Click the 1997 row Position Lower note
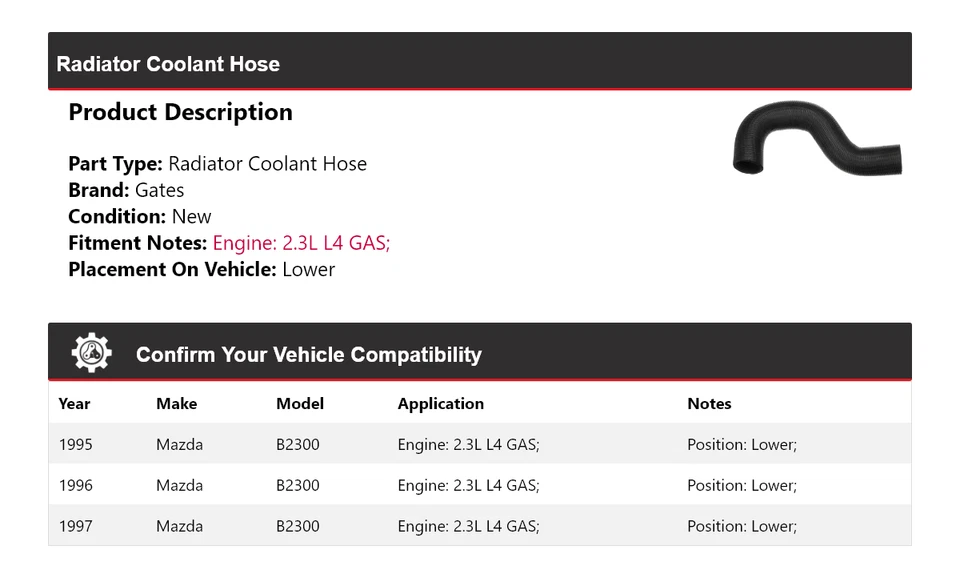 [741, 526]
